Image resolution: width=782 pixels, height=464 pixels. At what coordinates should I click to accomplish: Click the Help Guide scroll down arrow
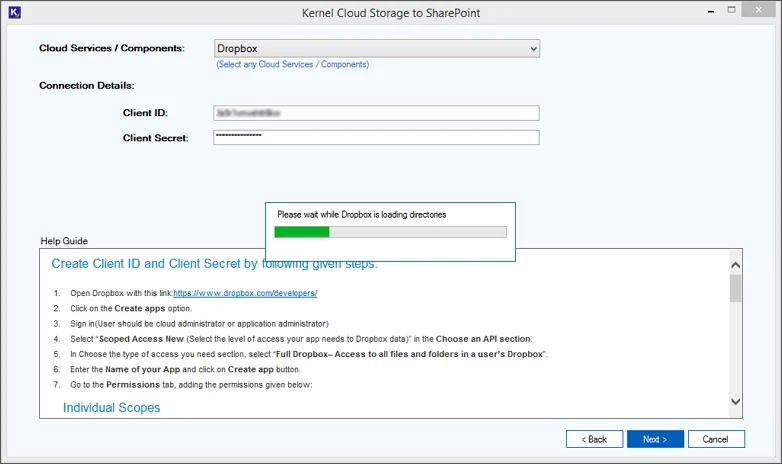click(x=735, y=401)
